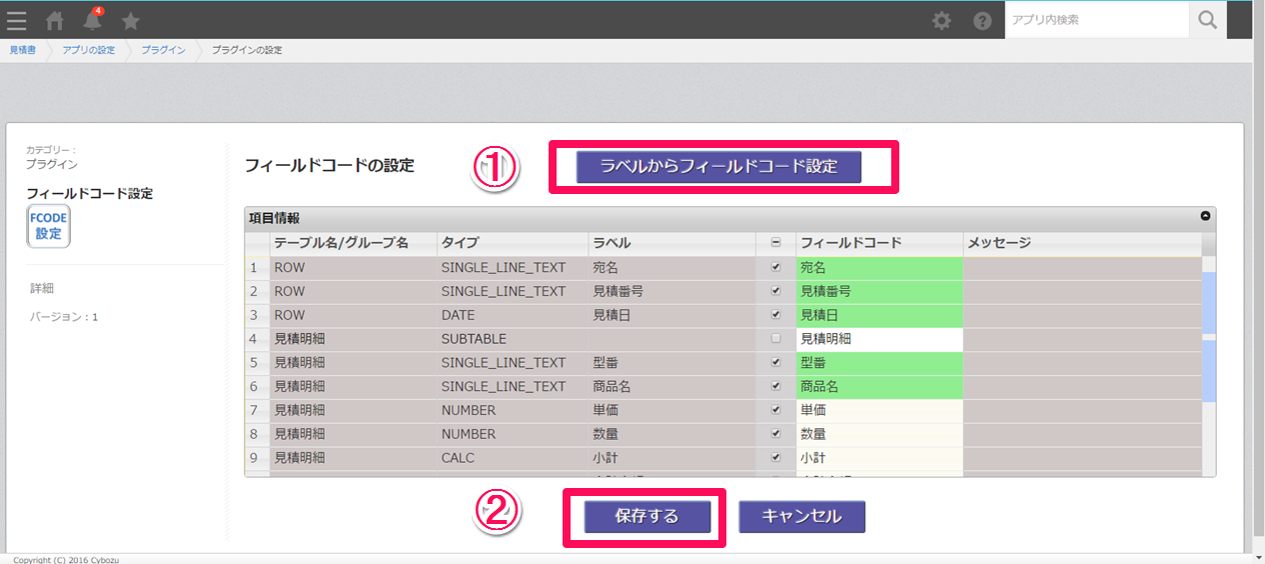Select field code cell 小計
Viewport: 1265px width, 564px height.
[x=879, y=459]
